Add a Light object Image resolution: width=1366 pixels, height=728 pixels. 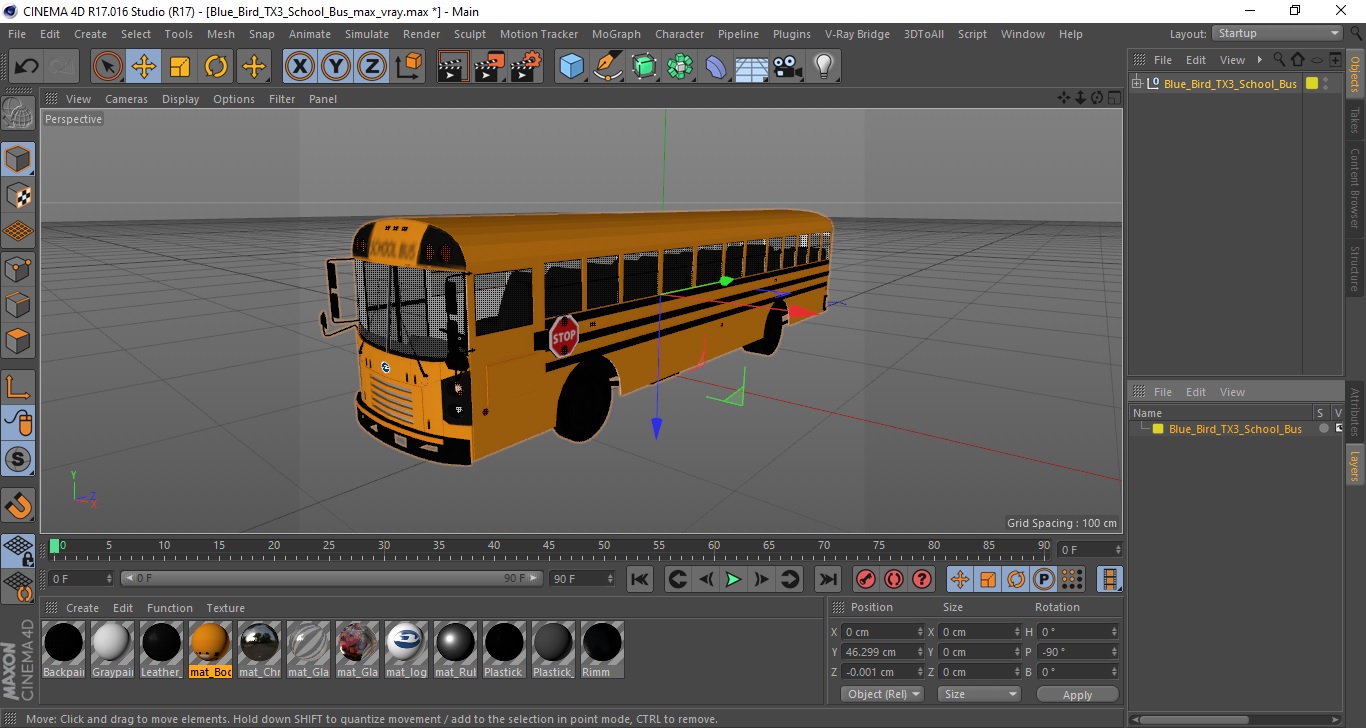(823, 67)
